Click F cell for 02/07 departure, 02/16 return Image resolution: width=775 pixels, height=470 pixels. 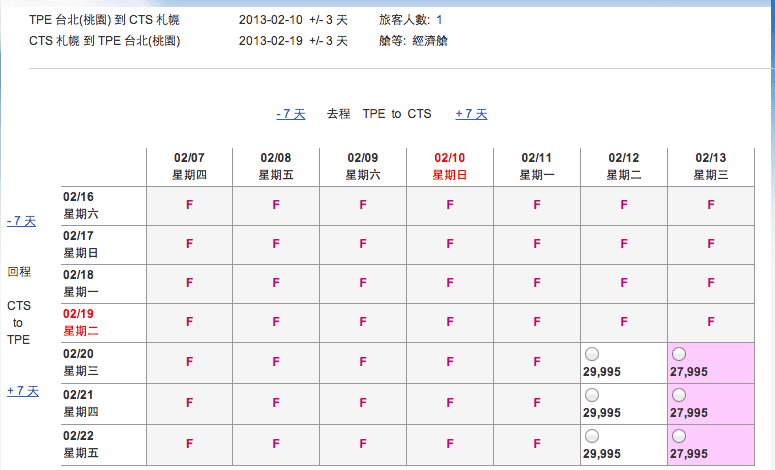pos(189,205)
